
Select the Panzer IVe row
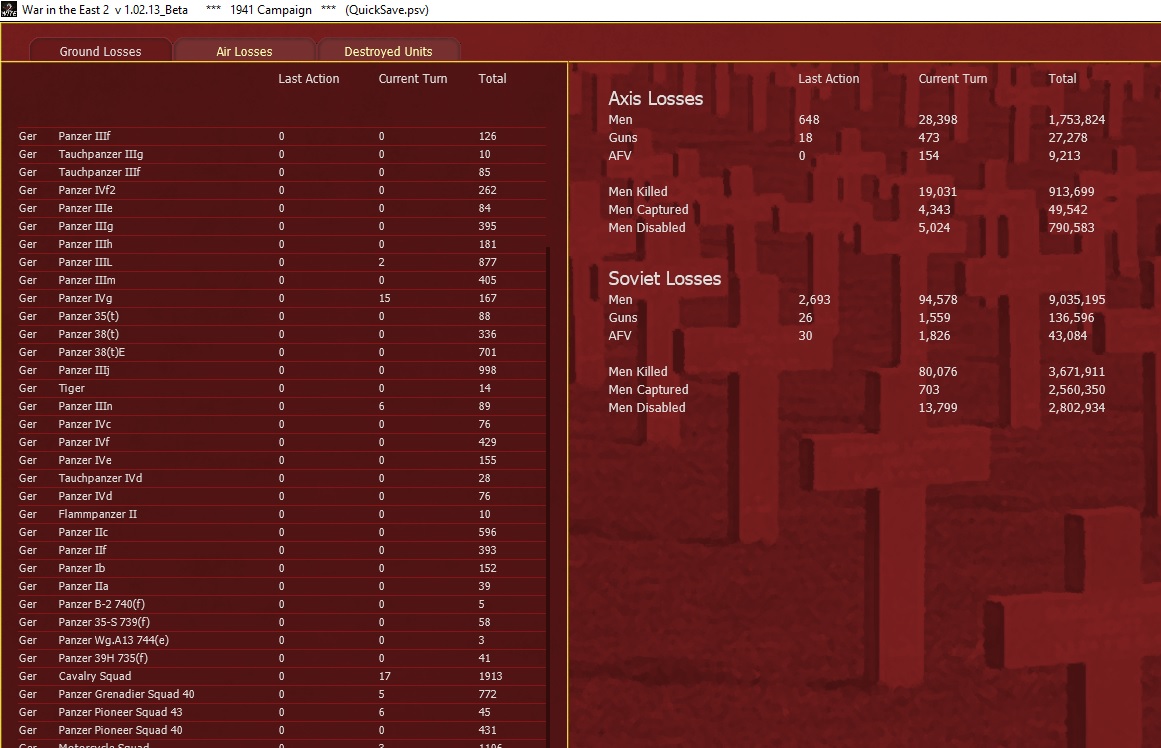click(x=282, y=460)
